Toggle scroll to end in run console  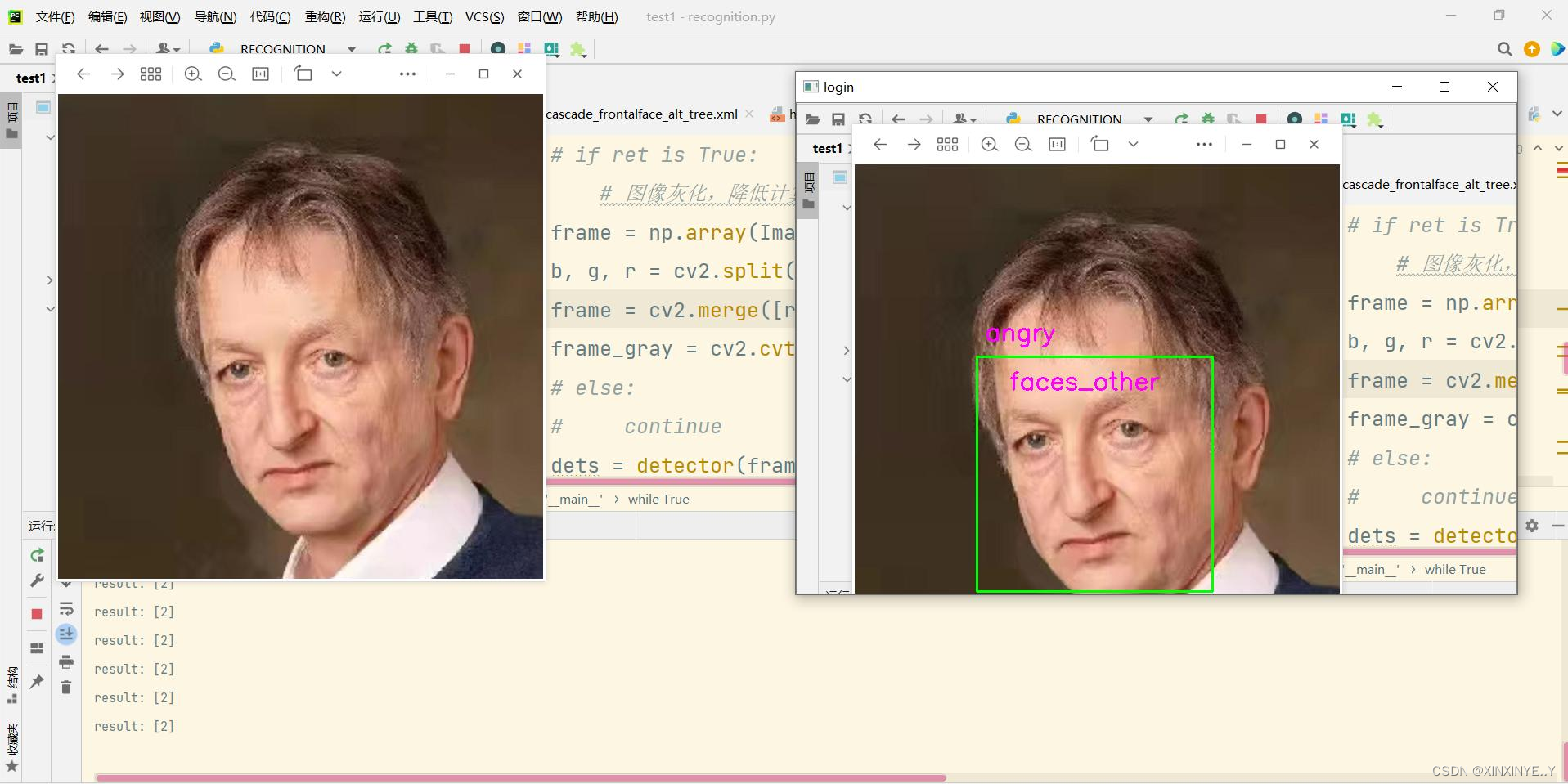[x=66, y=634]
